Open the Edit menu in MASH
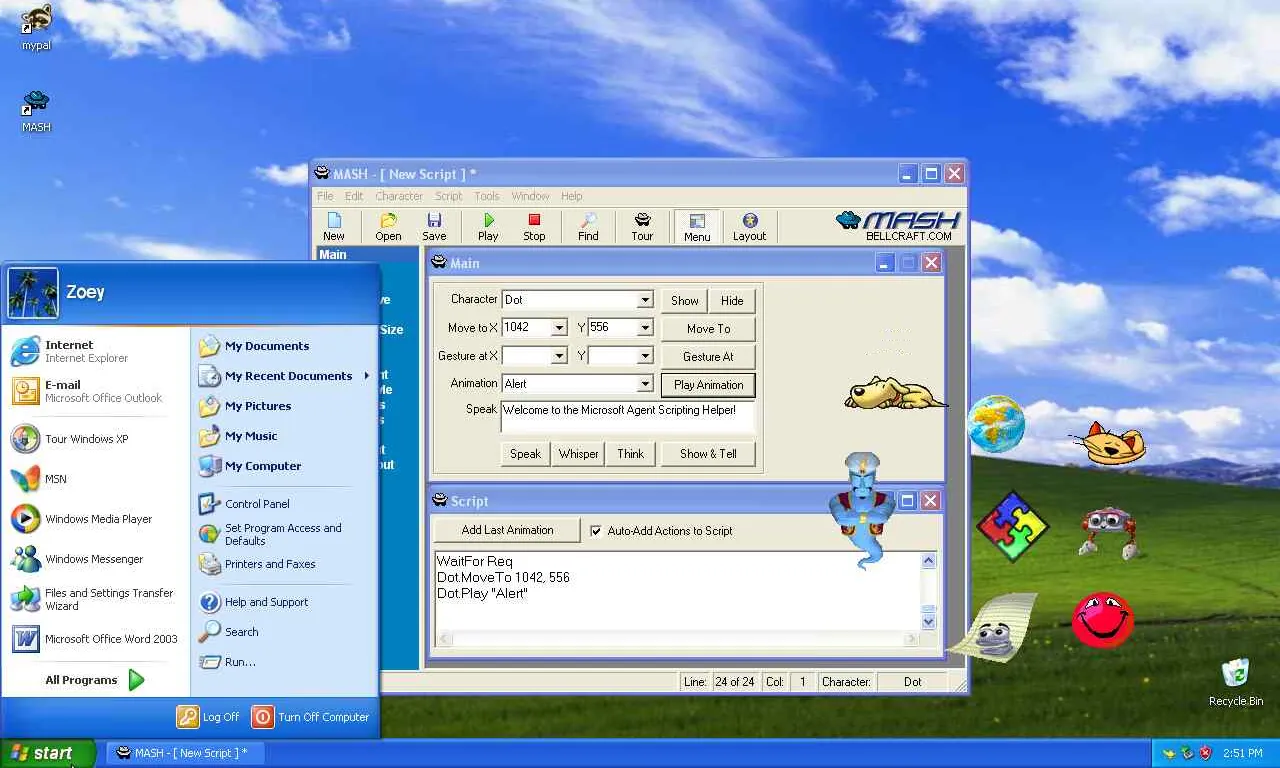This screenshot has height=768, width=1280. 354,196
